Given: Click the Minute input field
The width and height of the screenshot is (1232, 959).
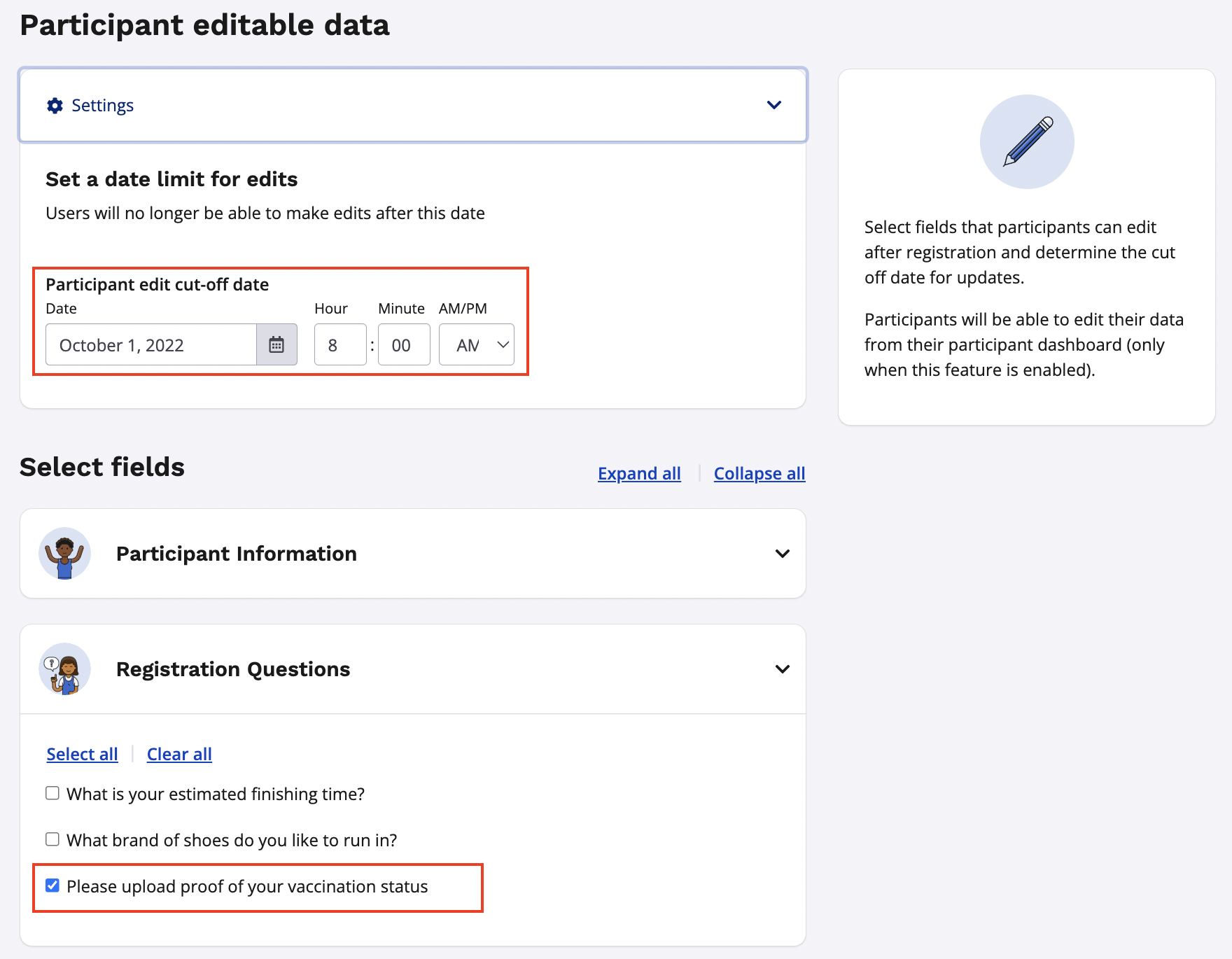Looking at the screenshot, I should [x=403, y=345].
